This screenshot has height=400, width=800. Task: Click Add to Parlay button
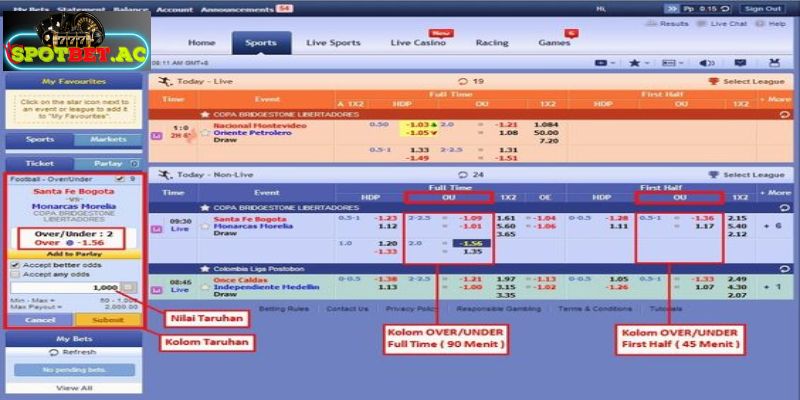pos(74,254)
